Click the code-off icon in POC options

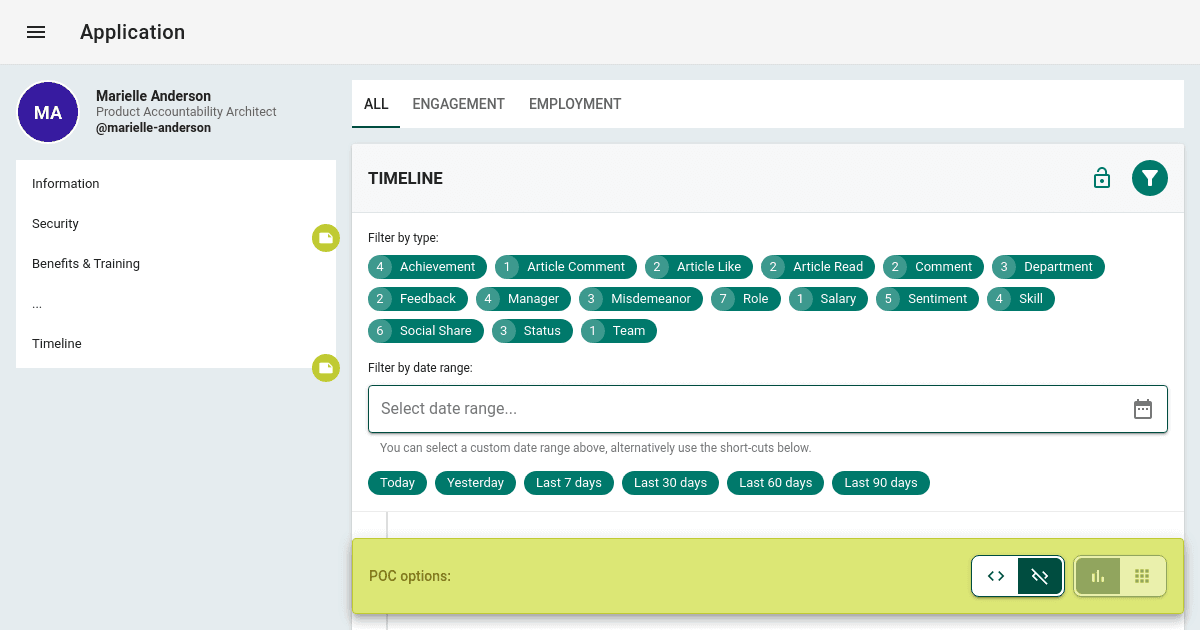[1040, 576]
